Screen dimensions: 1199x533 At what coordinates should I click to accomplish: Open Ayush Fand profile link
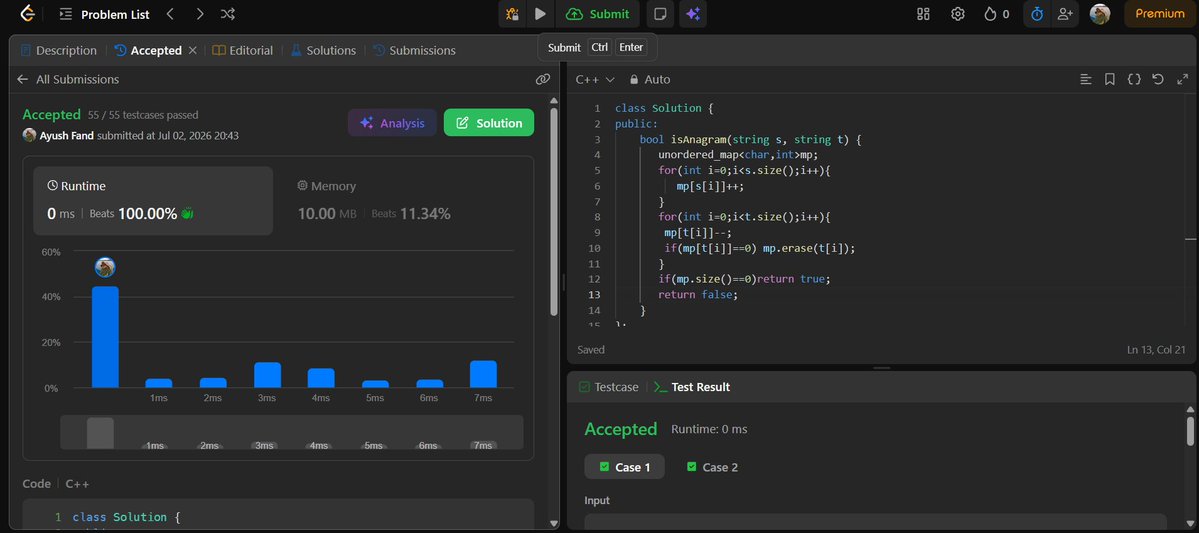(x=67, y=135)
